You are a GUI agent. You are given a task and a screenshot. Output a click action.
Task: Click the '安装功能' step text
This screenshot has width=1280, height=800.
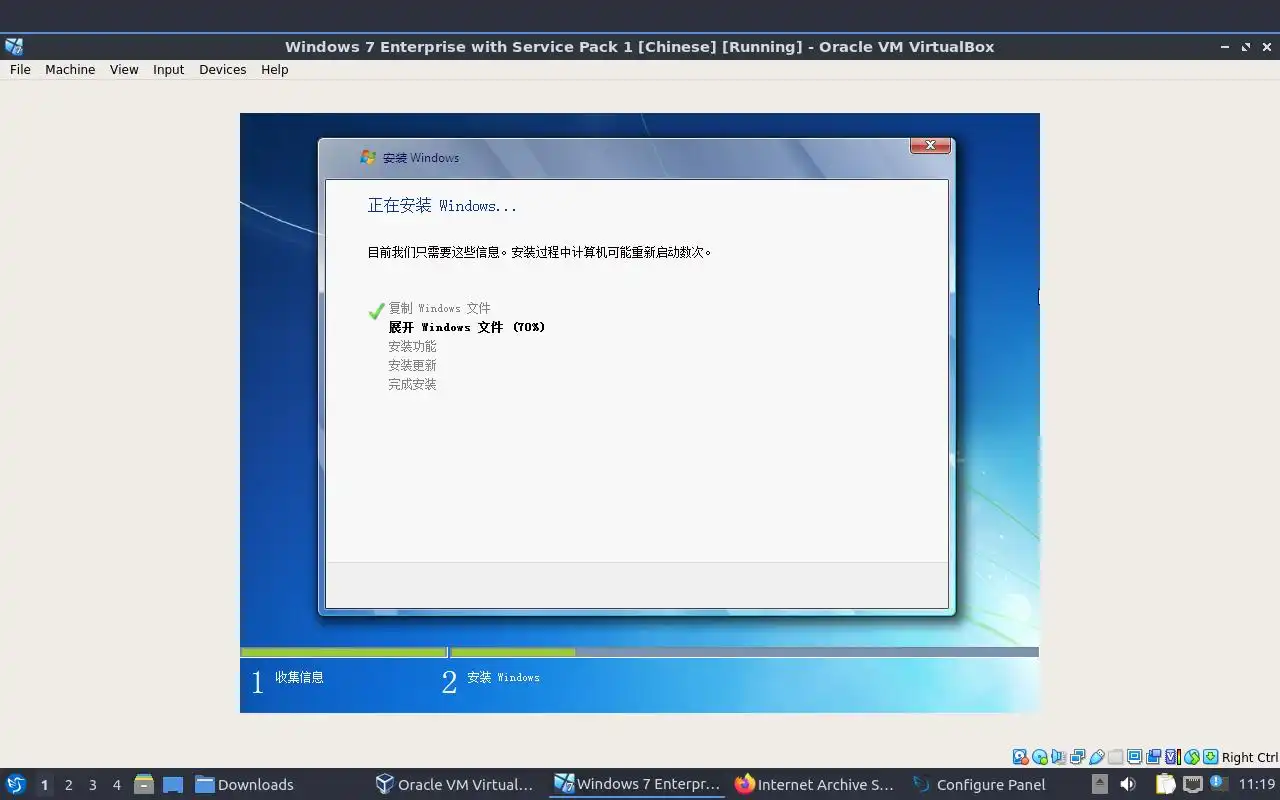(412, 346)
